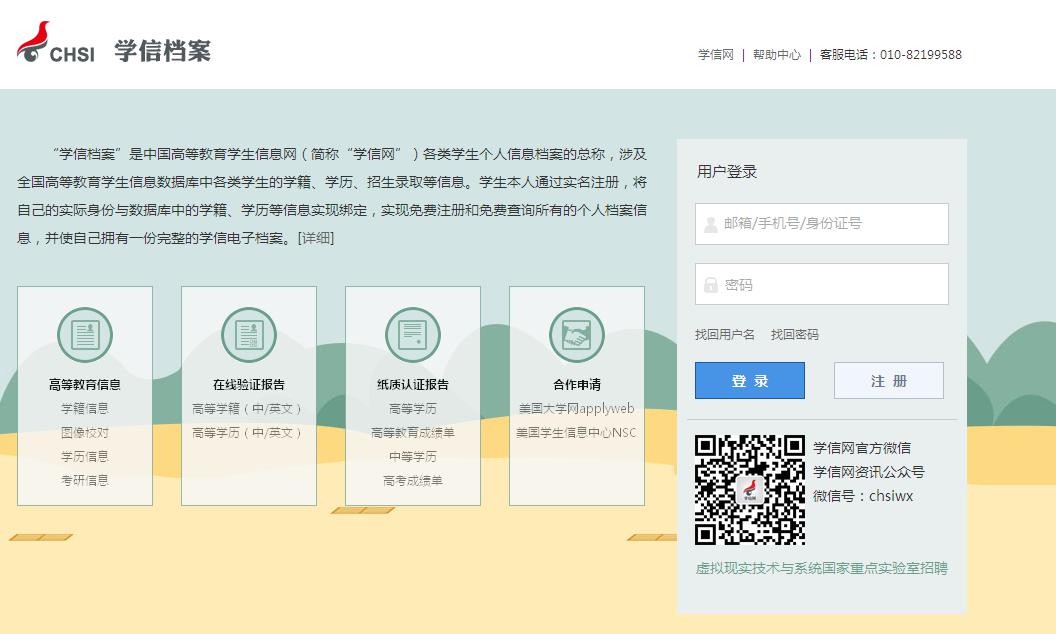Click the 用户登录 panel heading
1056x634 pixels.
(x=727, y=171)
